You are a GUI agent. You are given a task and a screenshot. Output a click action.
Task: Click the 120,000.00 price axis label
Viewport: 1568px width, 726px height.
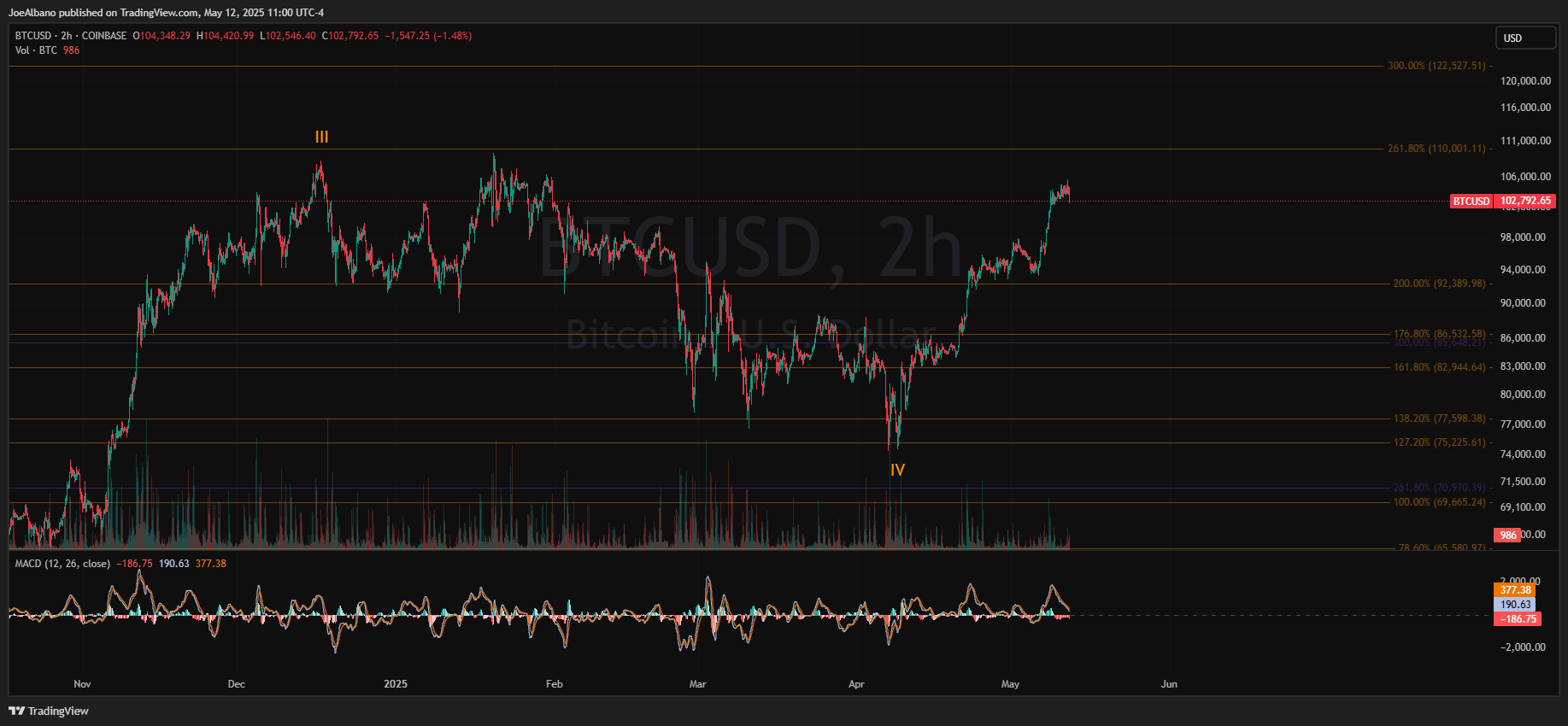pos(1525,81)
